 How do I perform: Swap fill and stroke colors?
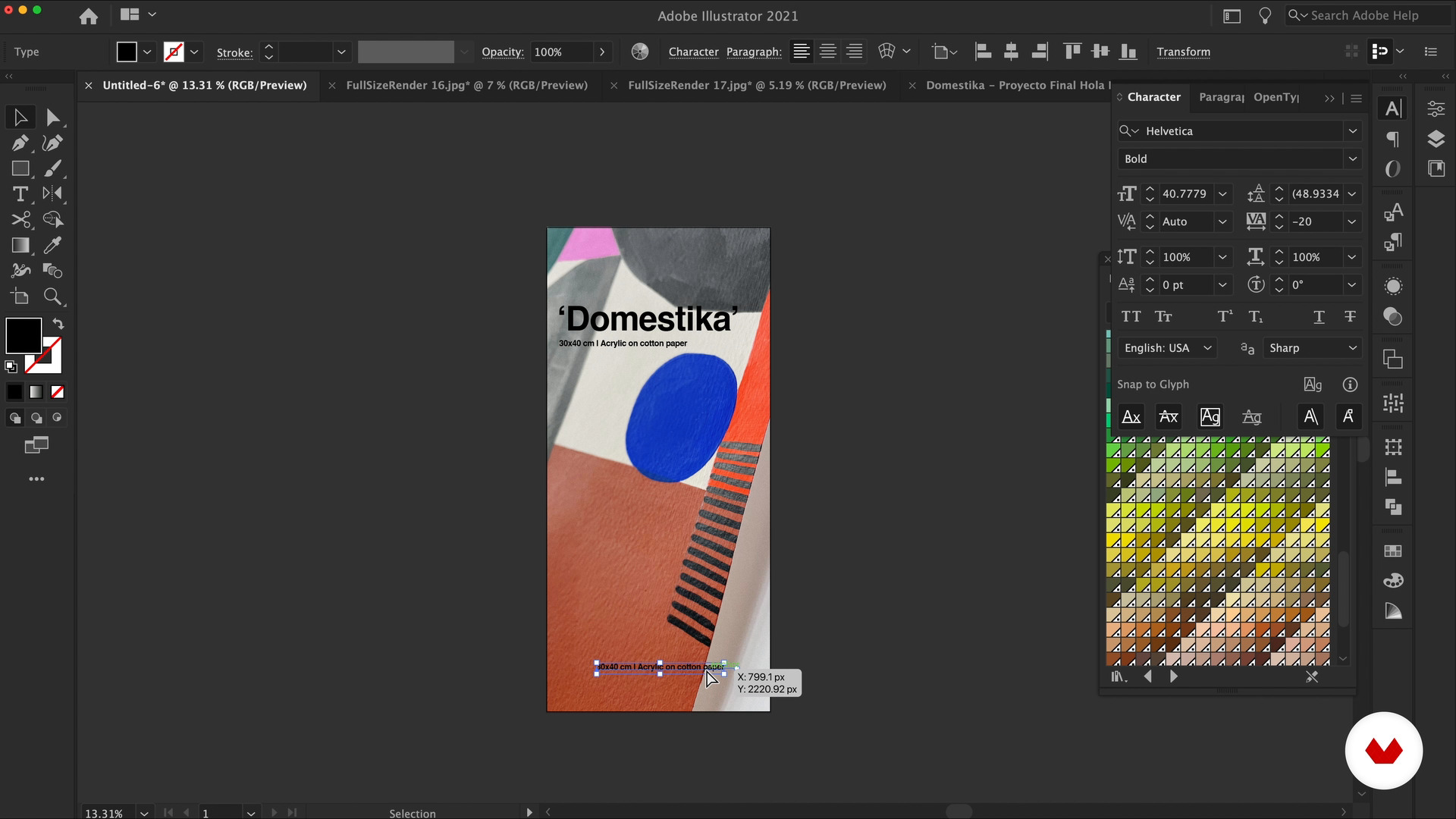(58, 324)
